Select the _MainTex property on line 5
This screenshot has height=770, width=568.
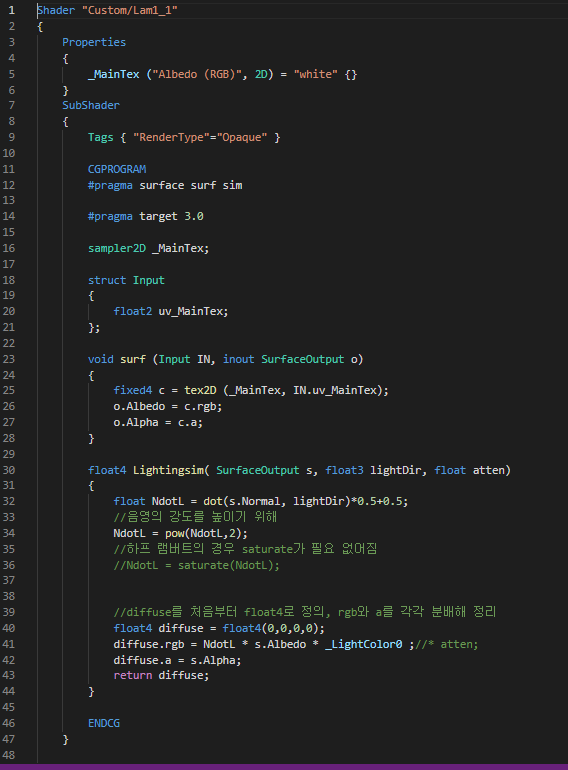click(x=113, y=74)
